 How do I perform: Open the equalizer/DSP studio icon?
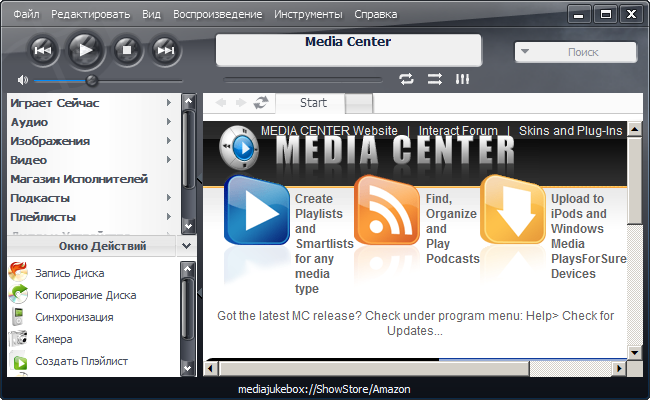tap(462, 79)
